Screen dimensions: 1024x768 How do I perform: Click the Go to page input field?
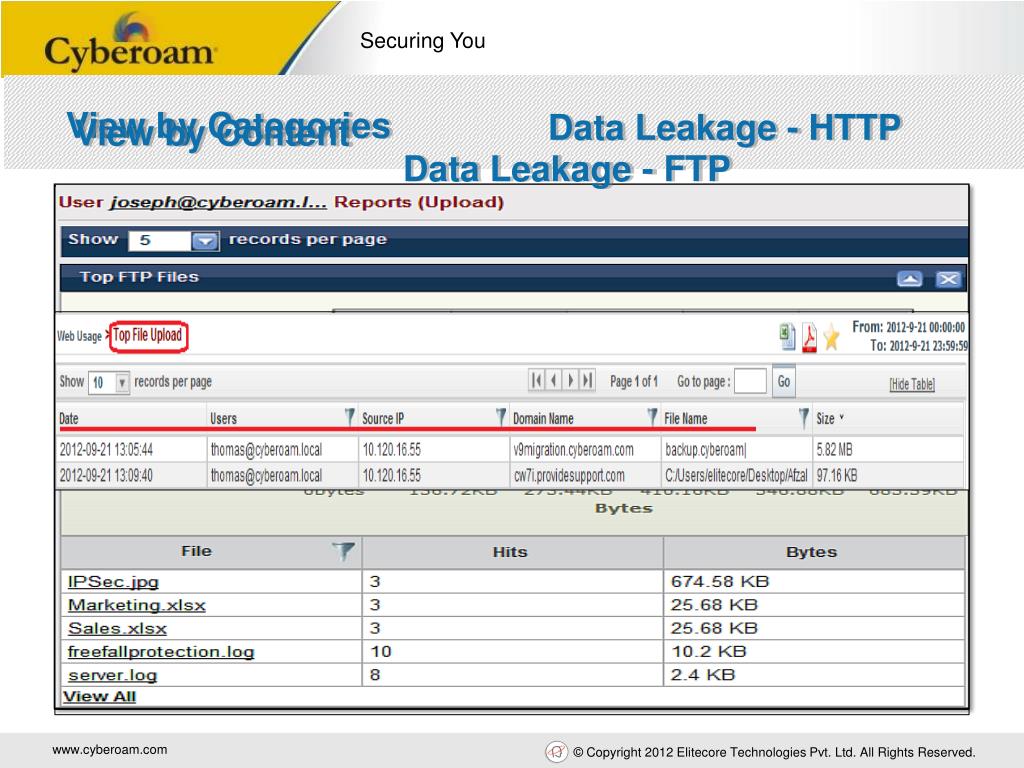(x=750, y=381)
